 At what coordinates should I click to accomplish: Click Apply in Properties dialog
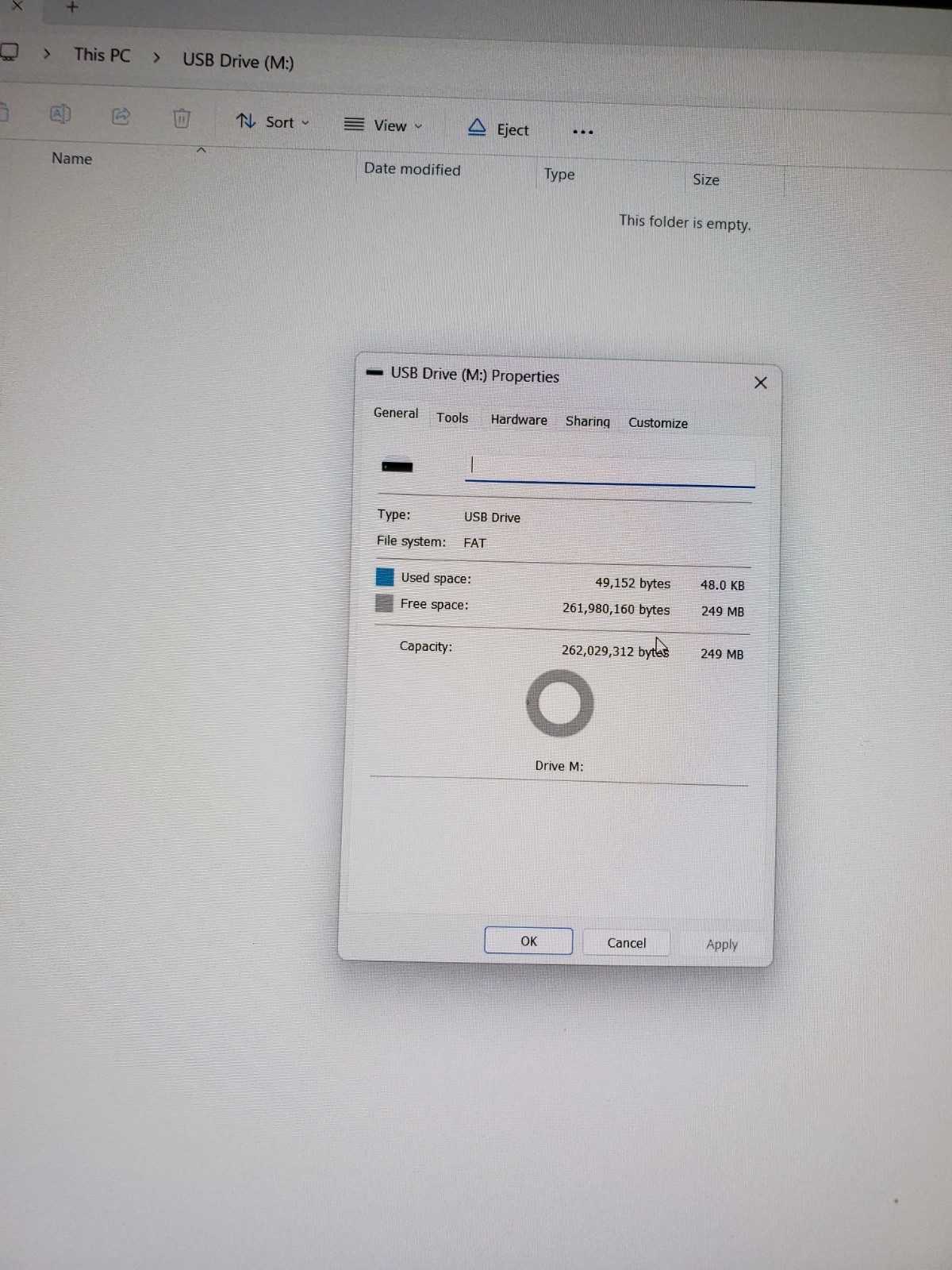coord(722,945)
